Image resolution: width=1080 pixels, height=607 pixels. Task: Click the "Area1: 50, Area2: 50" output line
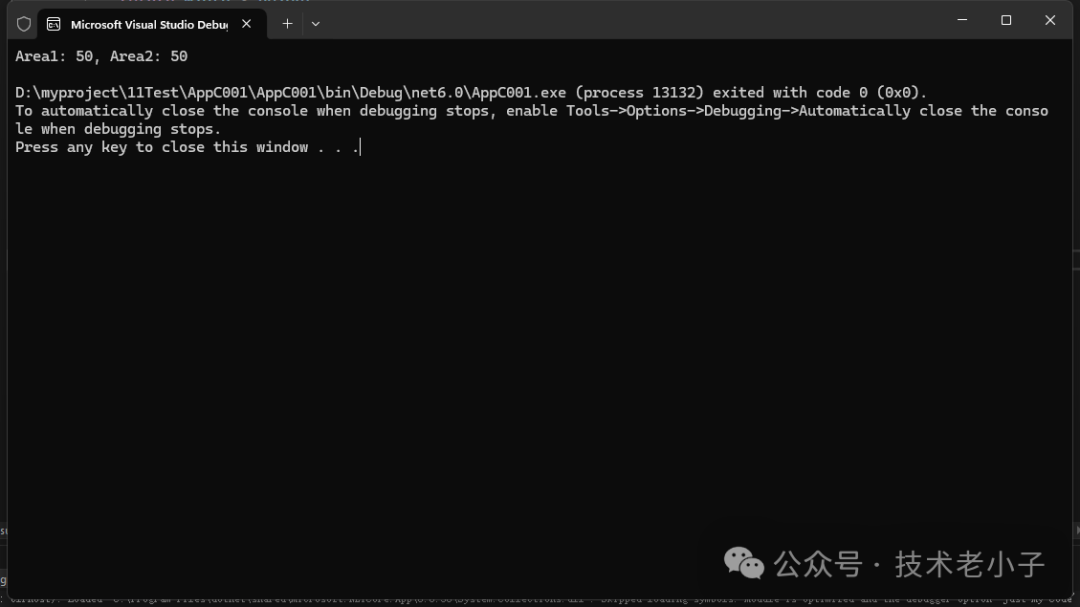(x=101, y=56)
